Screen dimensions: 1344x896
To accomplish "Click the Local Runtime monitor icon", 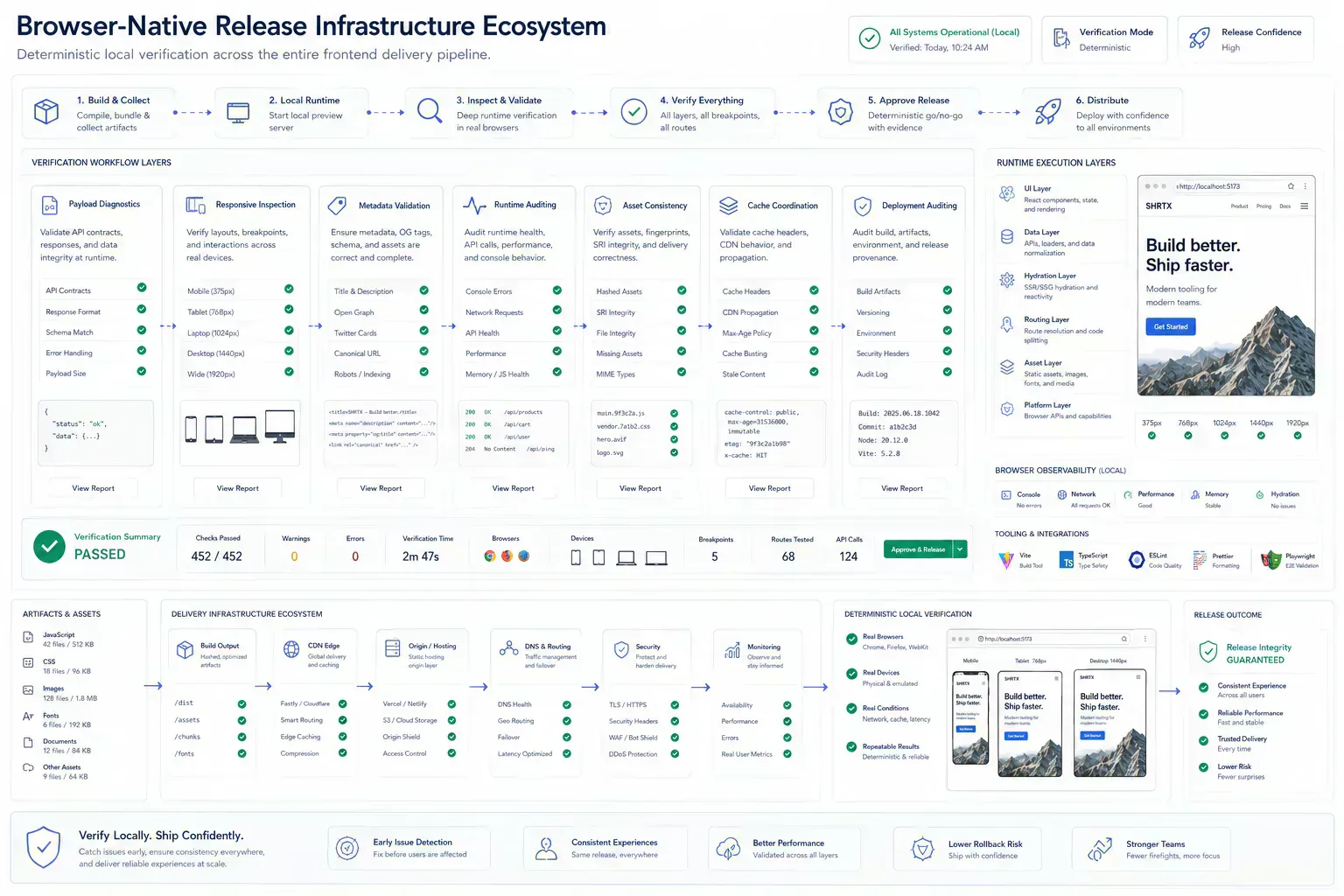I will 238,112.
